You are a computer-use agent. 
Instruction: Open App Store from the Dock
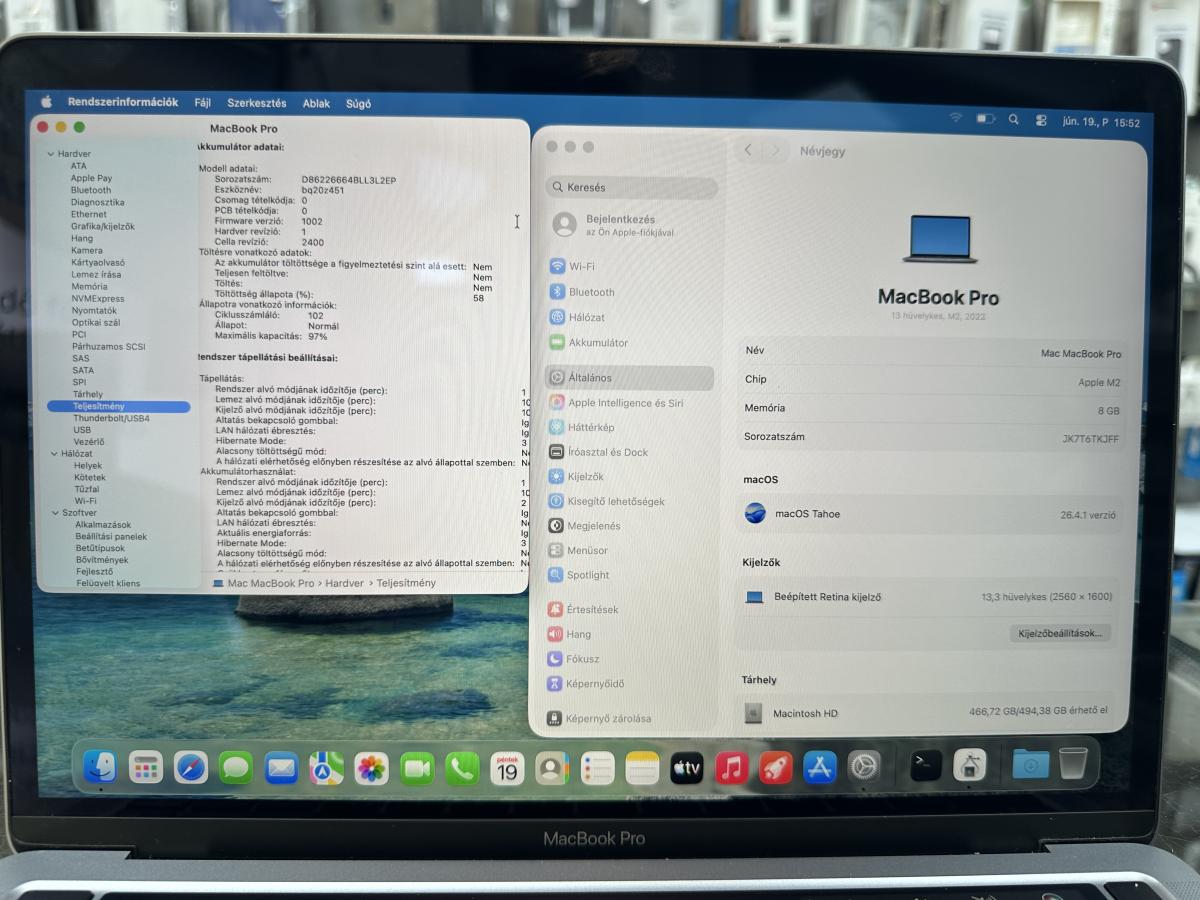[x=820, y=768]
